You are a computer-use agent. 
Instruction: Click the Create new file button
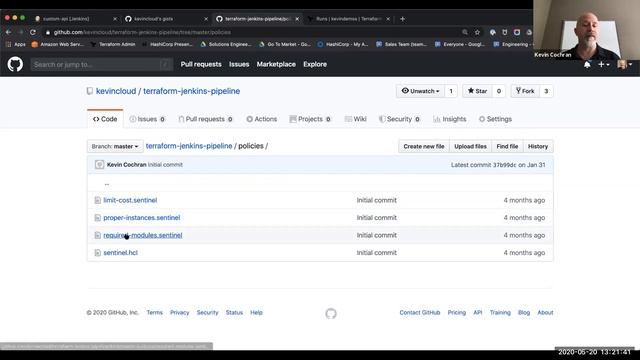tap(424, 146)
